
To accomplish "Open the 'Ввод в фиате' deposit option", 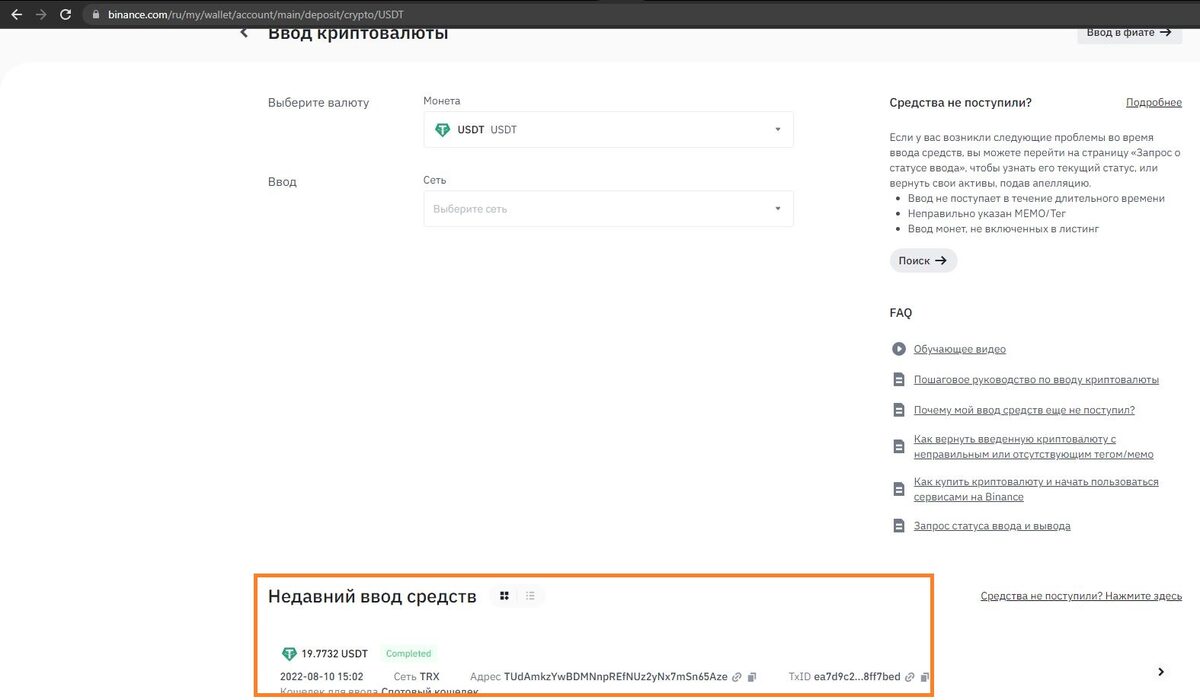I will point(1128,32).
